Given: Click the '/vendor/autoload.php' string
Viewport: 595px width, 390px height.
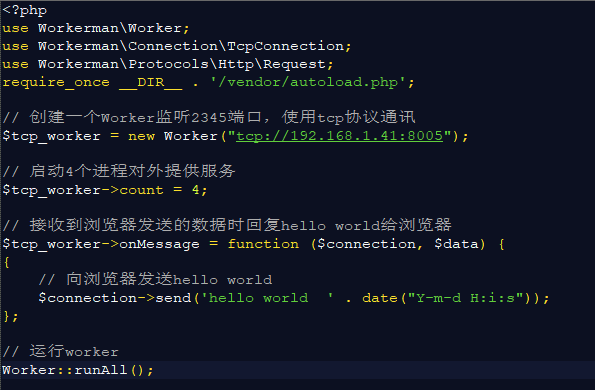Looking at the screenshot, I should [309, 82].
